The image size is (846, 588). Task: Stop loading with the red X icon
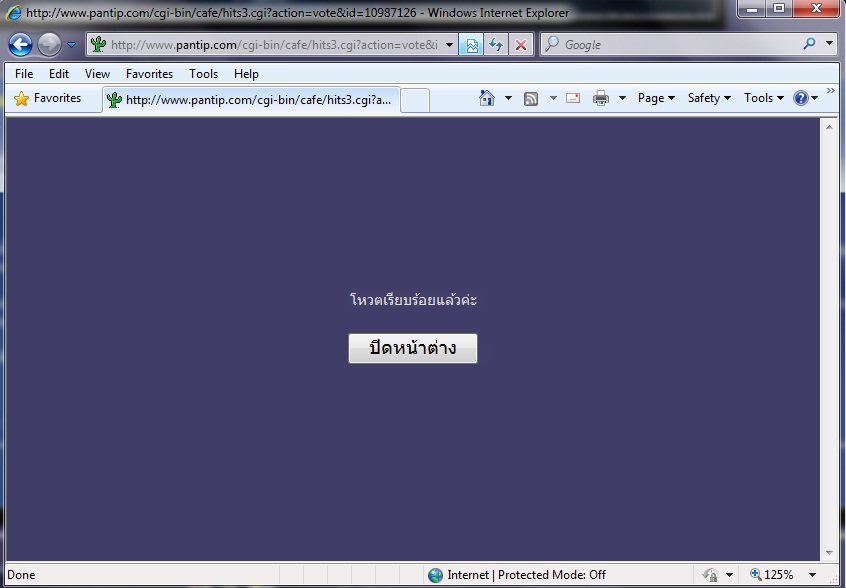[521, 45]
